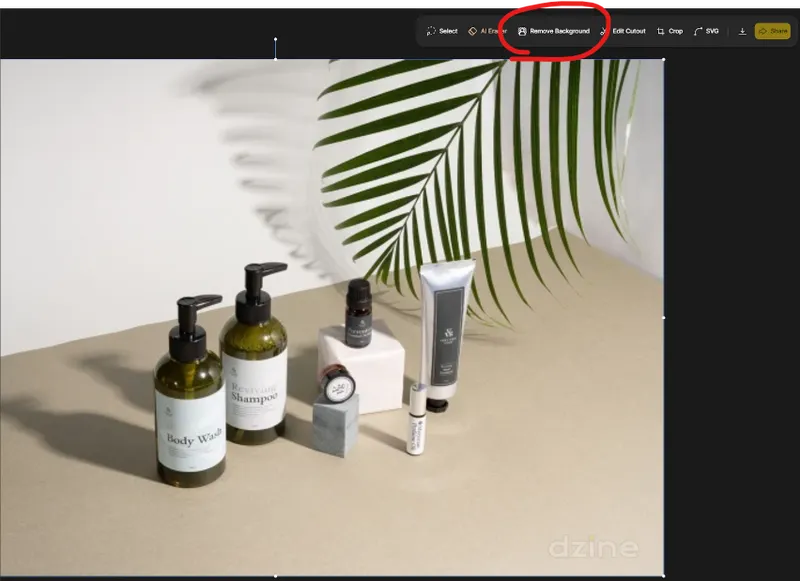Select the Crop tool
This screenshot has height=581, width=800.
[x=670, y=31]
